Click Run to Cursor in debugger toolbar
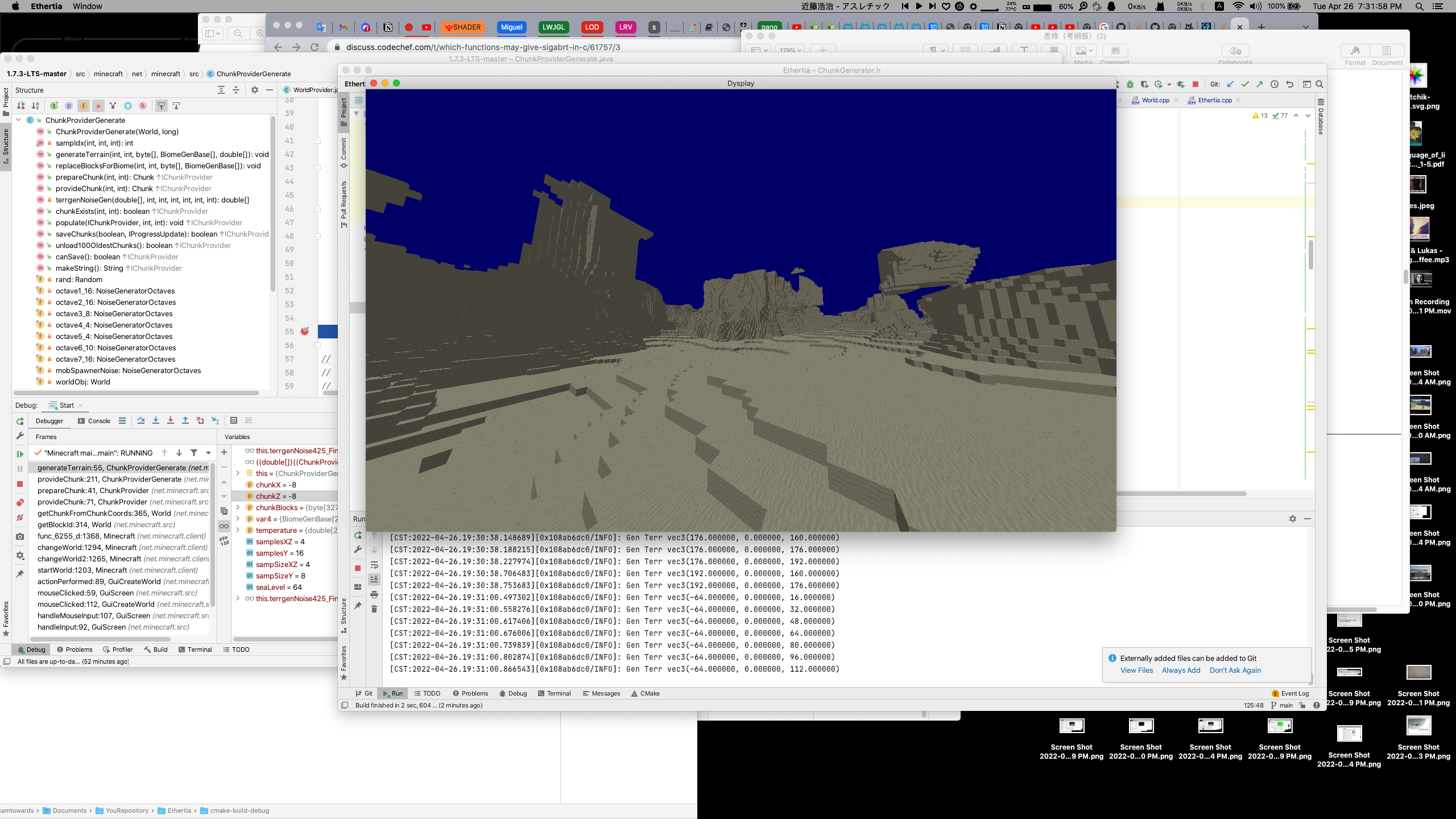This screenshot has height=819, width=1456. point(215,421)
